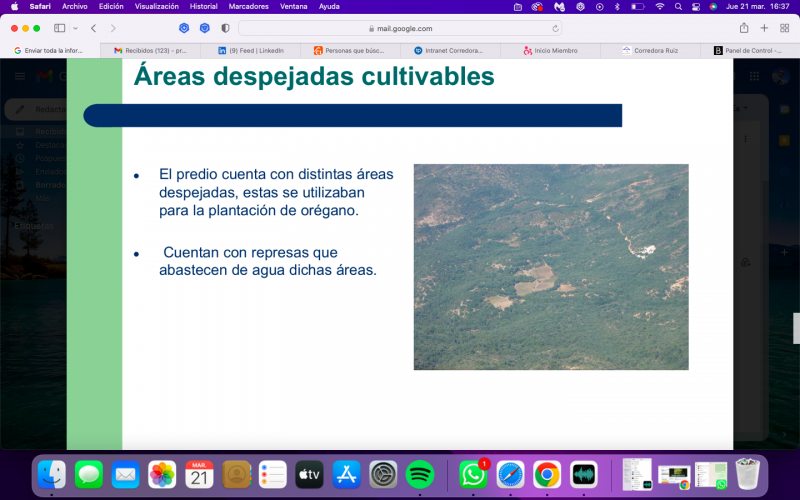Click the mail.google.com address field
Image resolution: width=800 pixels, height=500 pixels.
coord(400,29)
